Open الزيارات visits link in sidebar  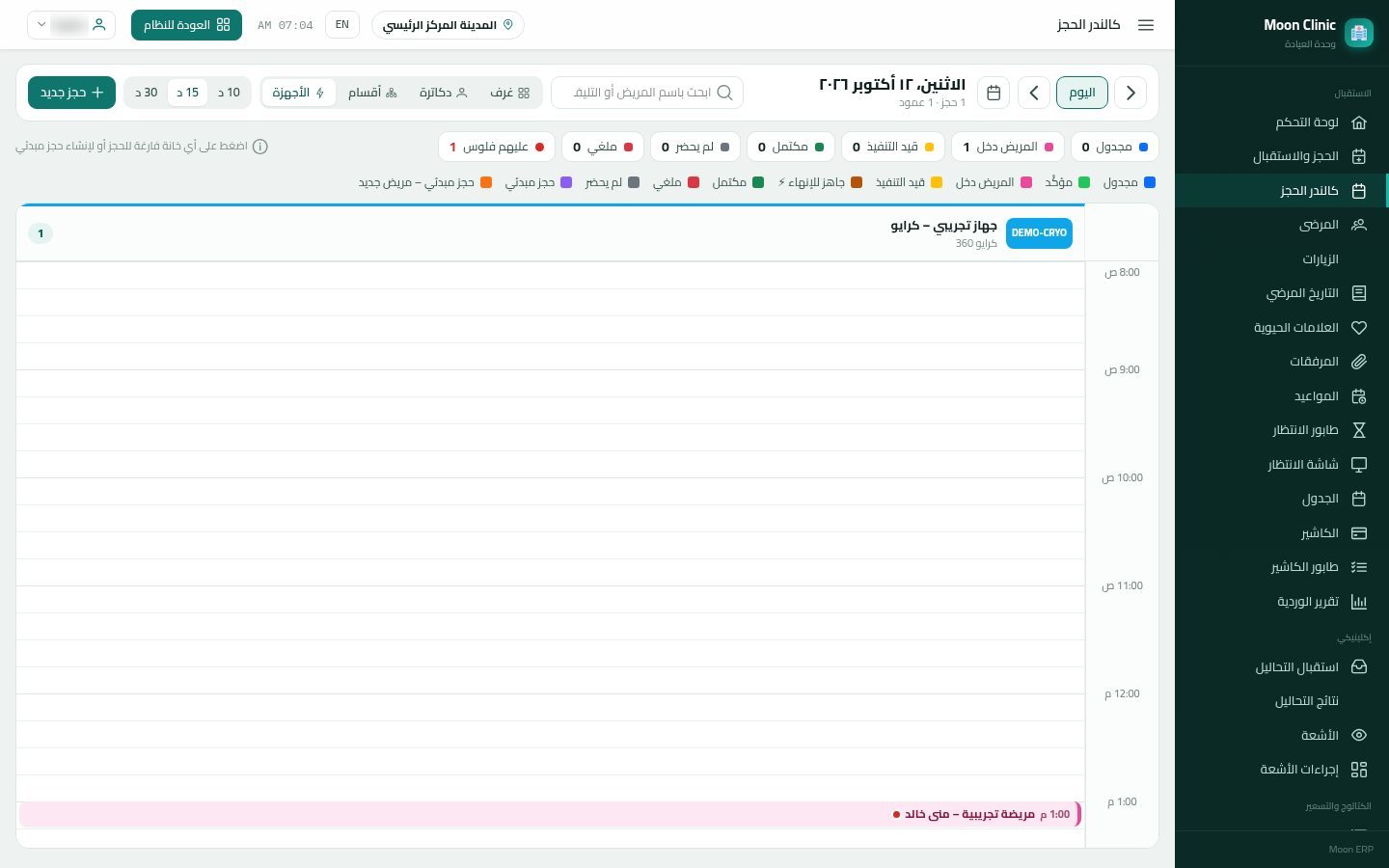(1281, 259)
